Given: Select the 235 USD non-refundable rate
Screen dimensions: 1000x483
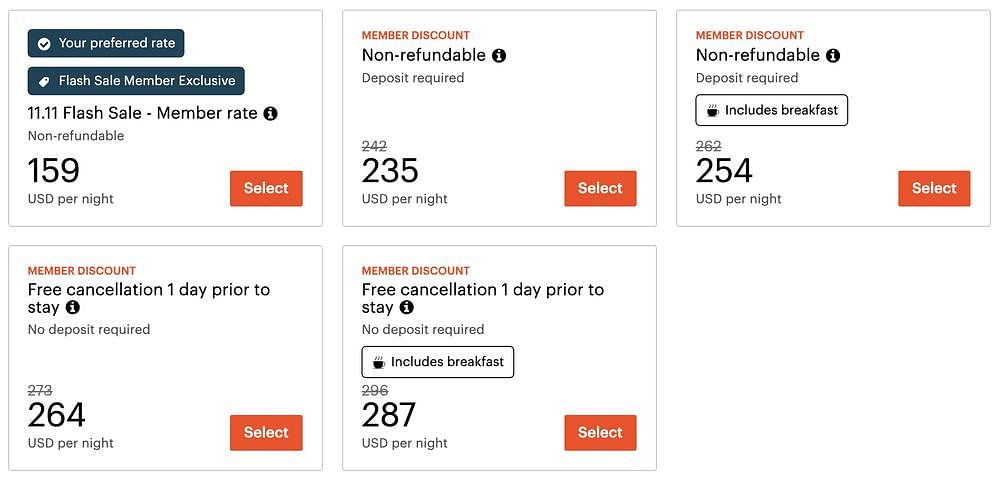Looking at the screenshot, I should (600, 188).
